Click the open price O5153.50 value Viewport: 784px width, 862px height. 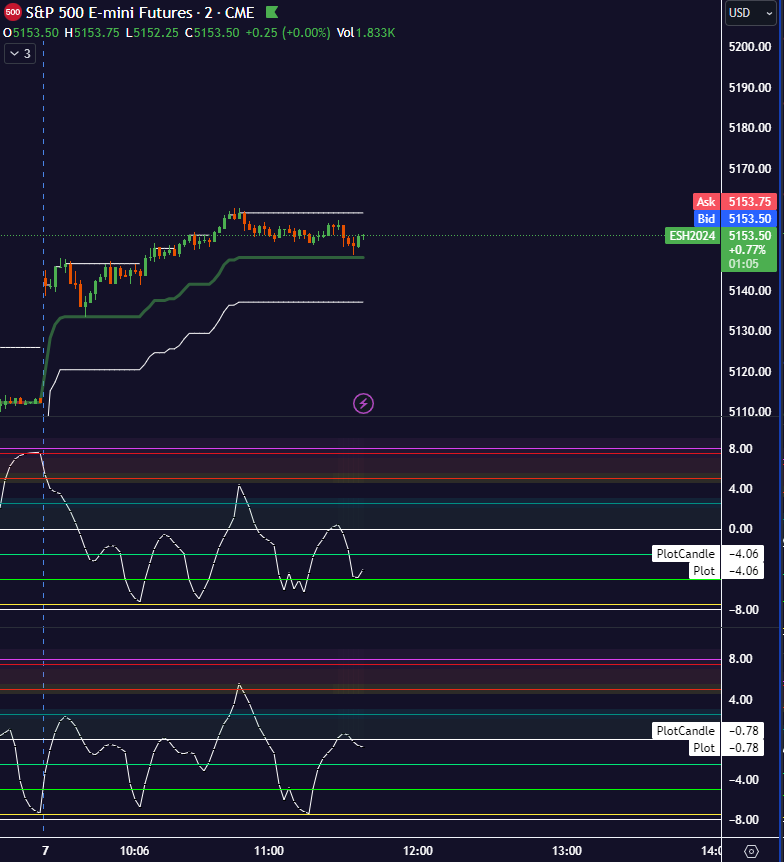pos(31,33)
